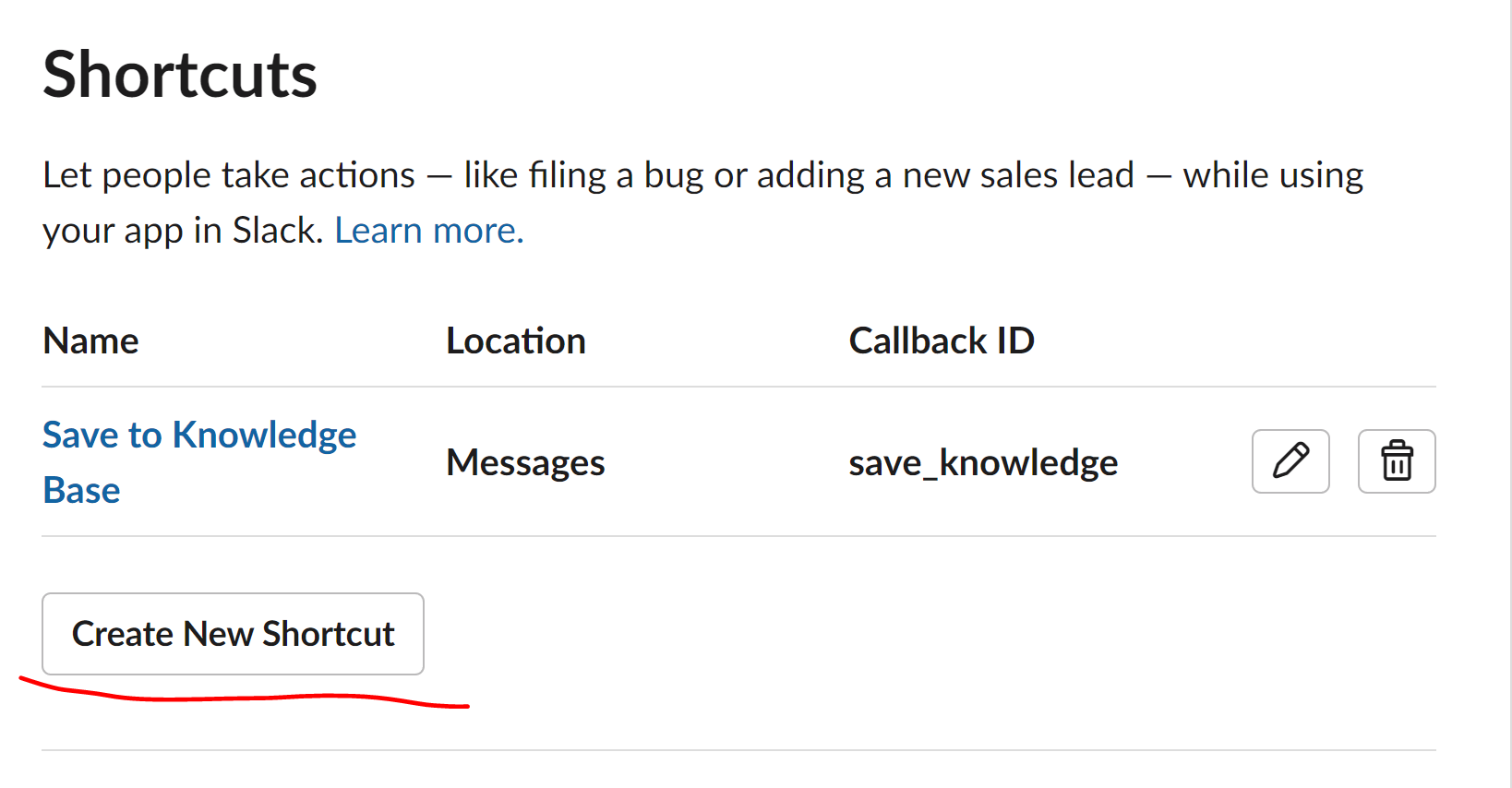Click the Shortcuts page heading

pos(180,75)
